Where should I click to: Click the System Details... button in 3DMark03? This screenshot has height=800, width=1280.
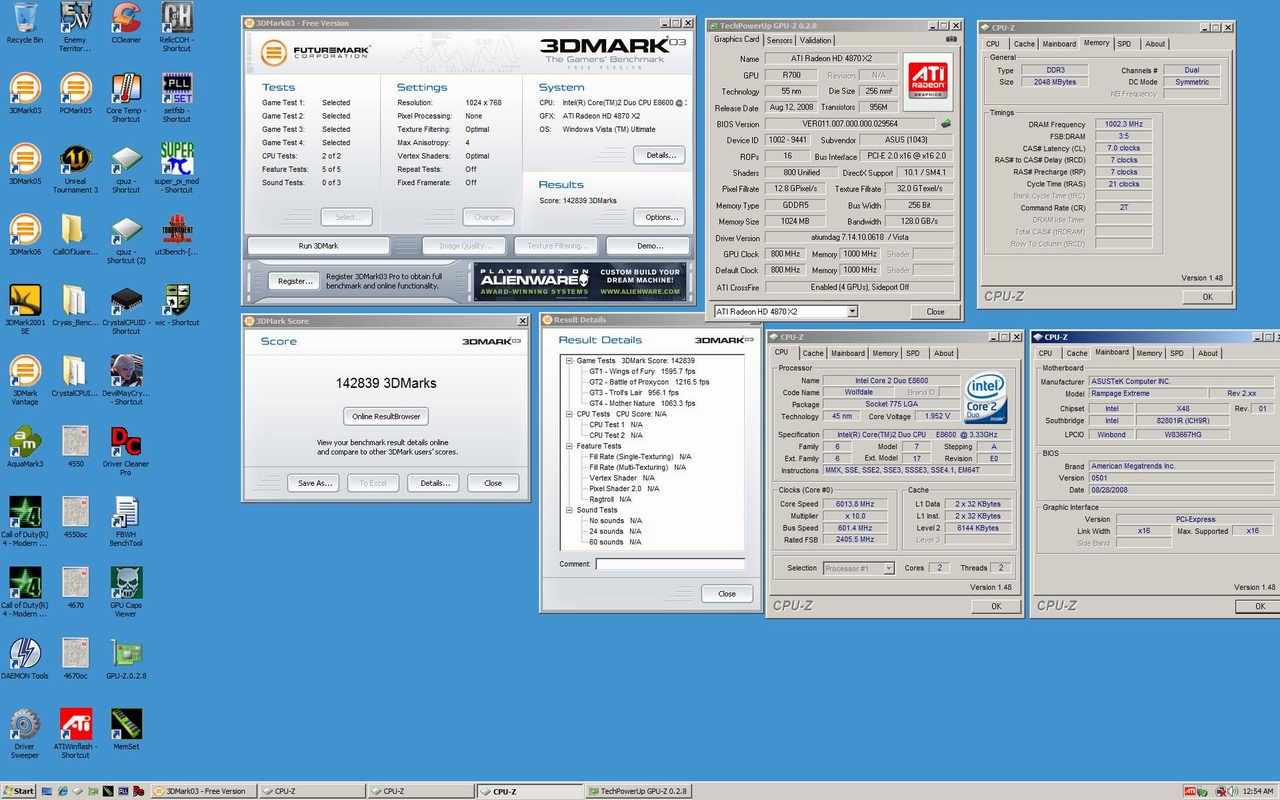pos(660,155)
